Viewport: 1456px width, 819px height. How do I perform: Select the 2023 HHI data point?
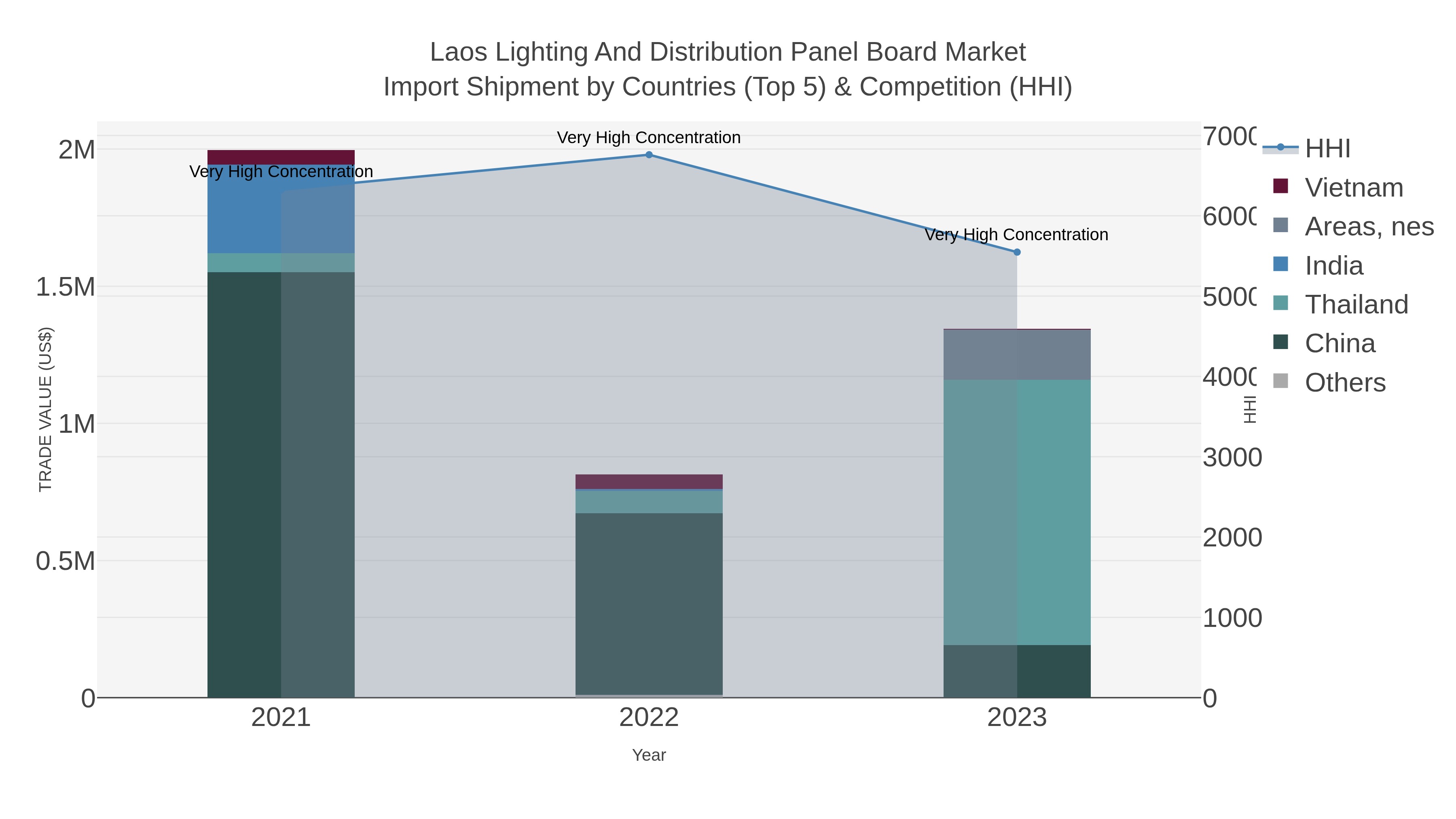tap(1017, 252)
